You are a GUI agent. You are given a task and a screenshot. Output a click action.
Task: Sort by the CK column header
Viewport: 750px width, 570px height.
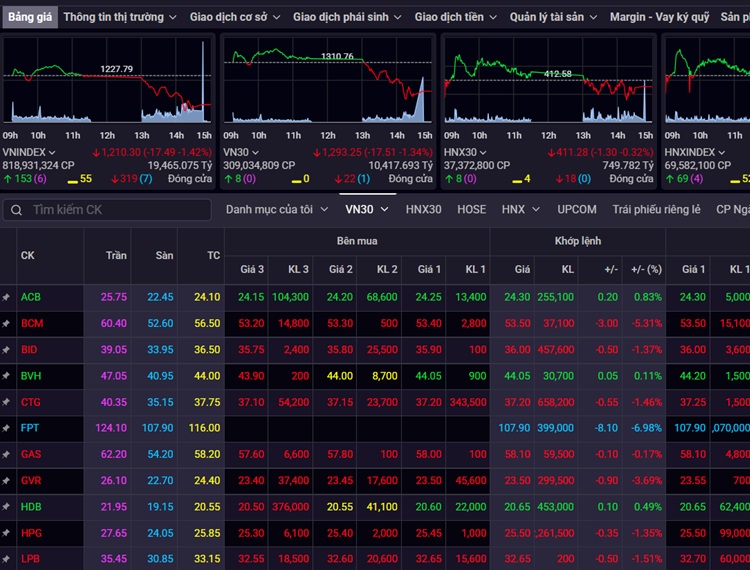(x=27, y=256)
